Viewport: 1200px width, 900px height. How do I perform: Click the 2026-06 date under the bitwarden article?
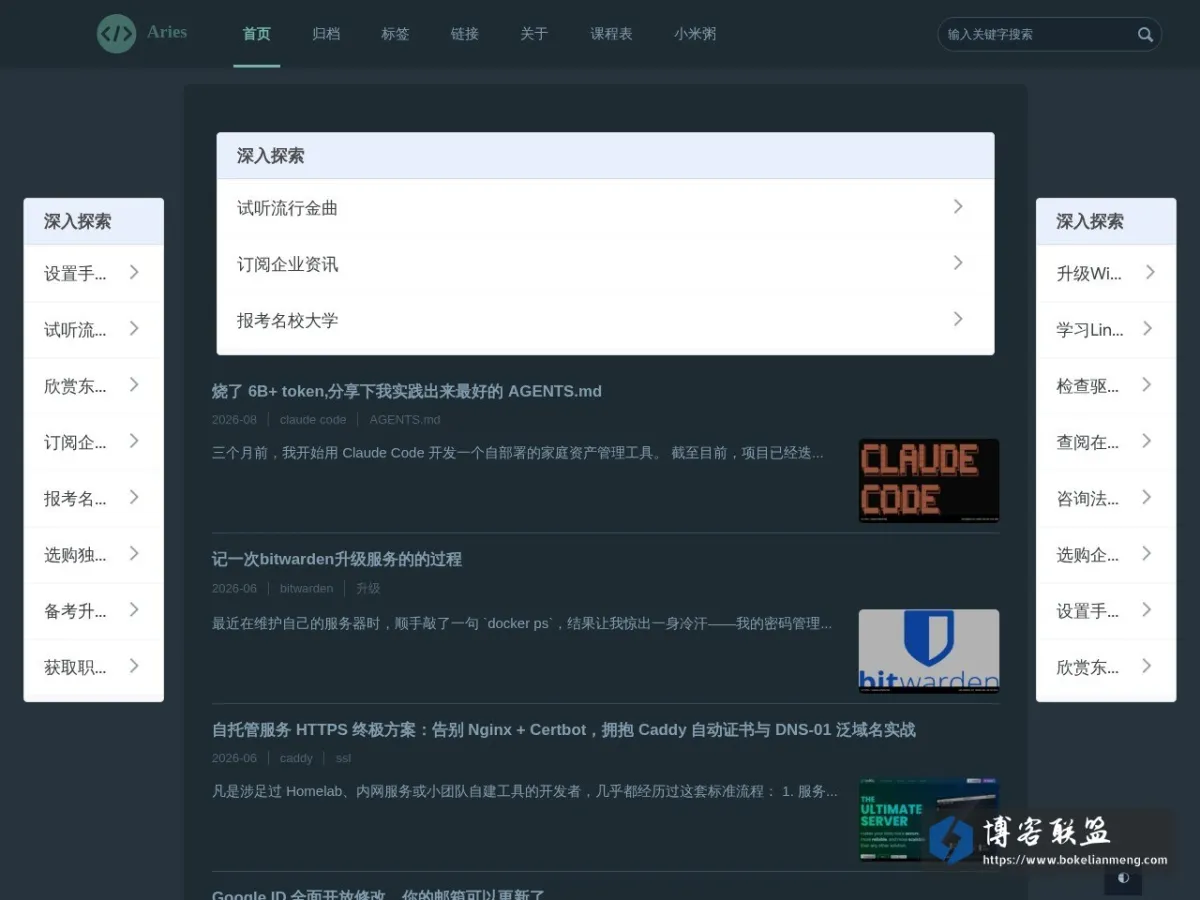[234, 588]
